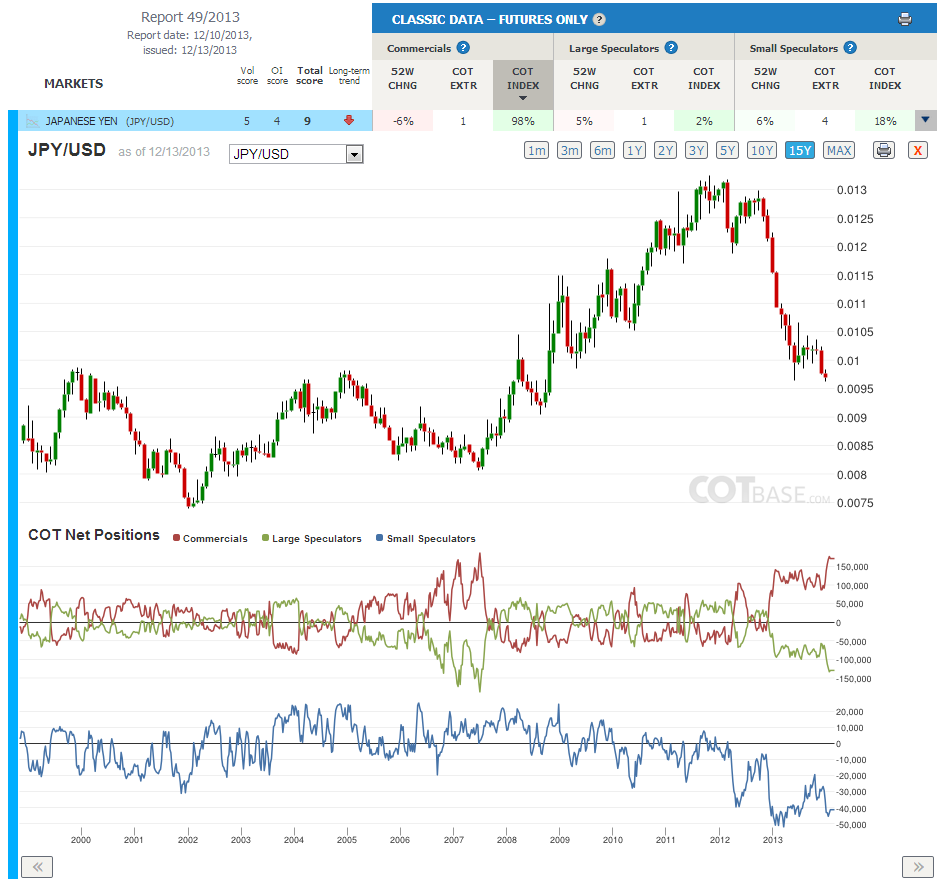Toggle Small Speculators series in legend
This screenshot has height=879, width=942.
pos(425,538)
